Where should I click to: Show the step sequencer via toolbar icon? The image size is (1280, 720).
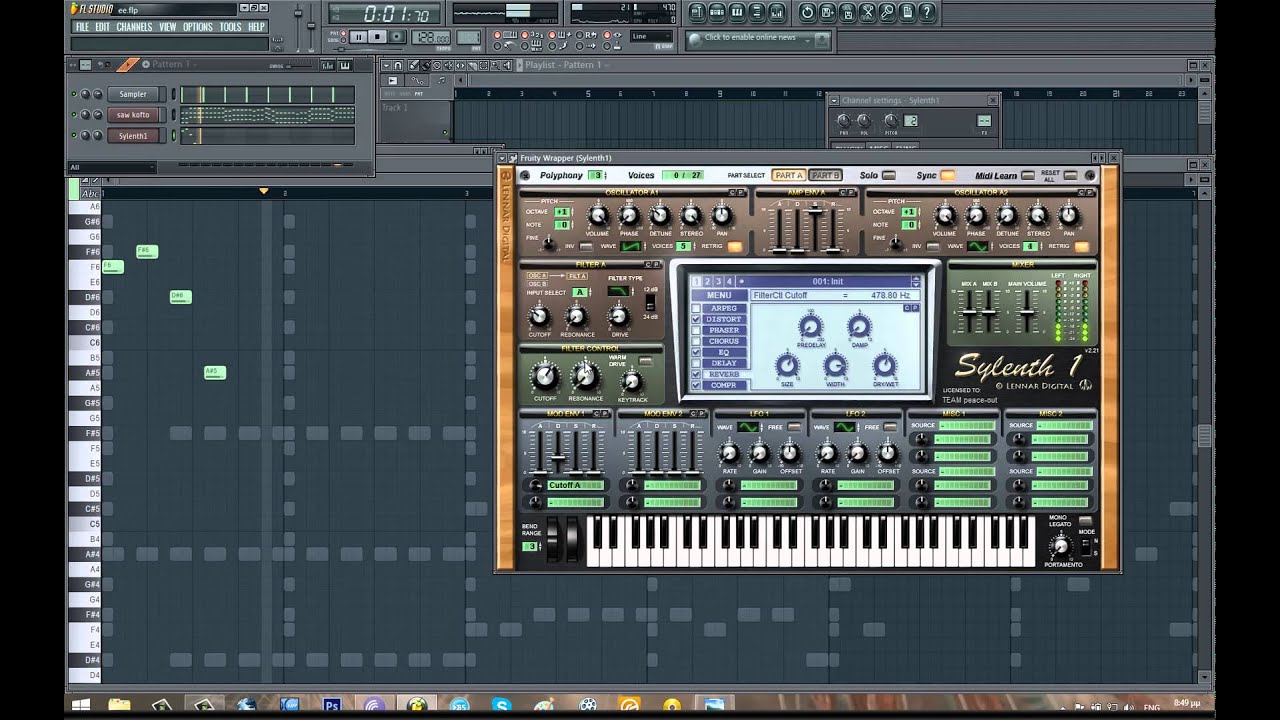[717, 12]
